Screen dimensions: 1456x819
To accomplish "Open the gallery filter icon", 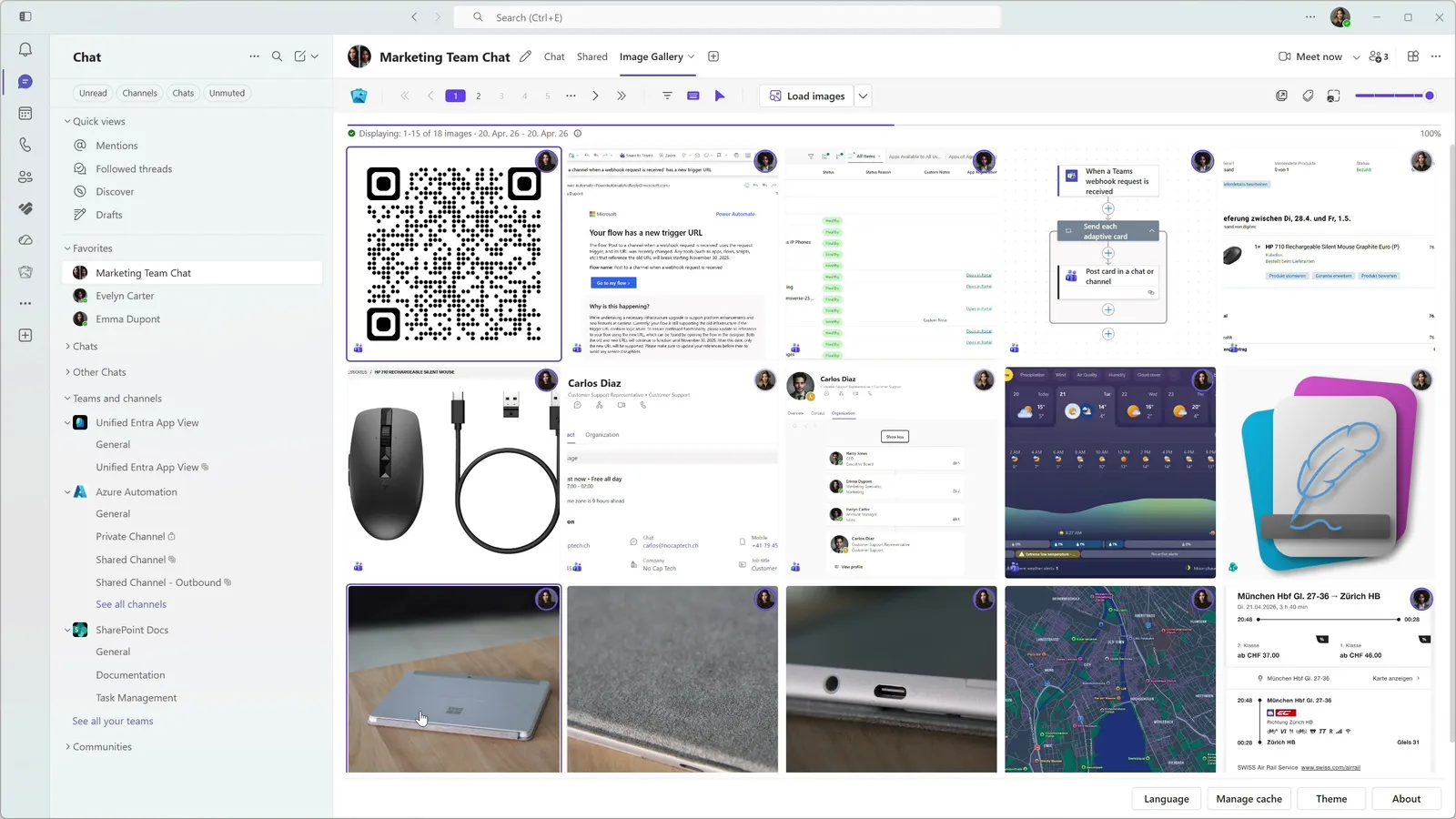I will coord(667,96).
